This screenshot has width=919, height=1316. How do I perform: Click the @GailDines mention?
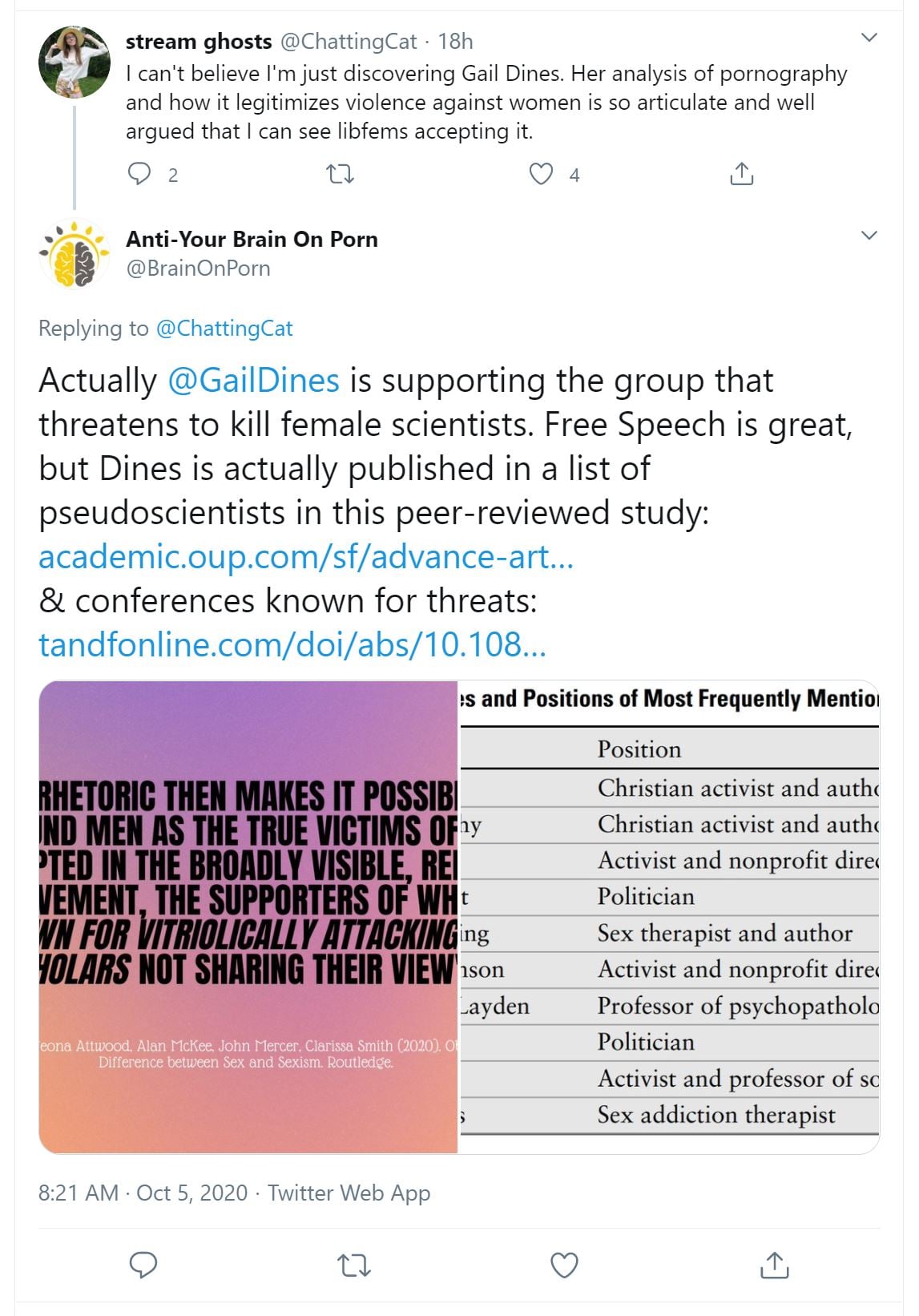pyautogui.click(x=253, y=380)
